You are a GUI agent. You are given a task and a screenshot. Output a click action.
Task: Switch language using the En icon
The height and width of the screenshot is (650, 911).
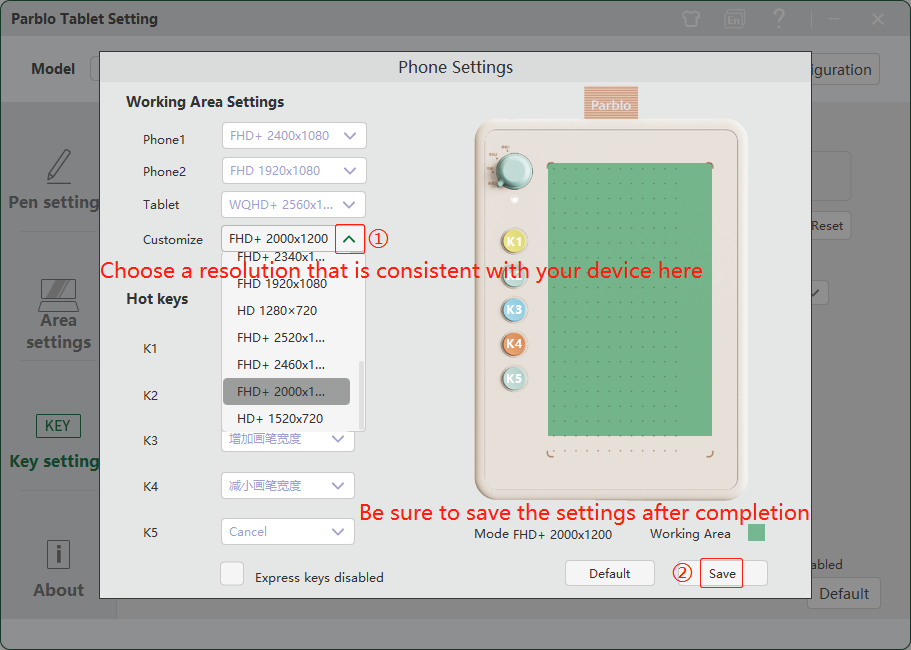pos(734,19)
